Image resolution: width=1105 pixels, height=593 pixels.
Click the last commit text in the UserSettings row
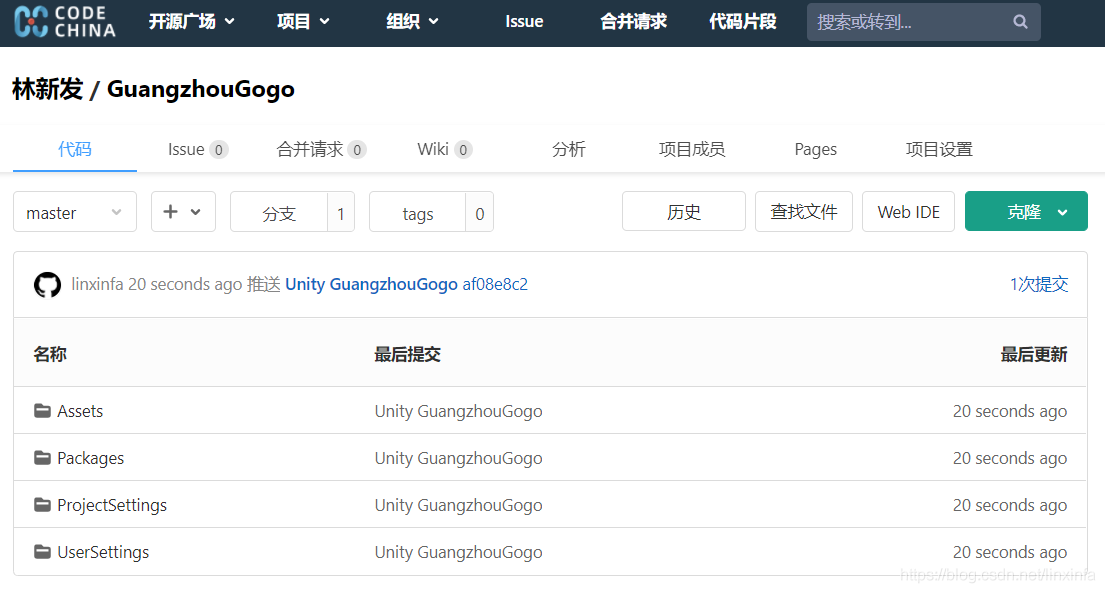click(458, 552)
